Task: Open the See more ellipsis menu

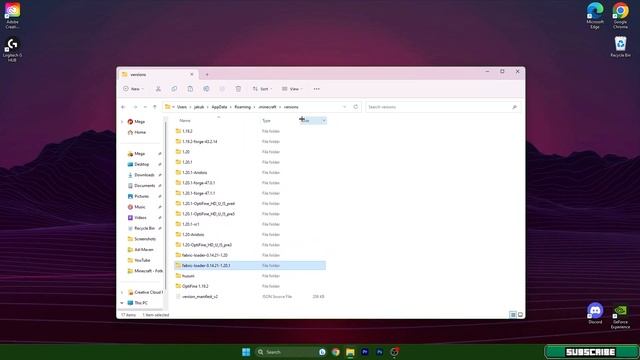Action: pyautogui.click(x=317, y=89)
